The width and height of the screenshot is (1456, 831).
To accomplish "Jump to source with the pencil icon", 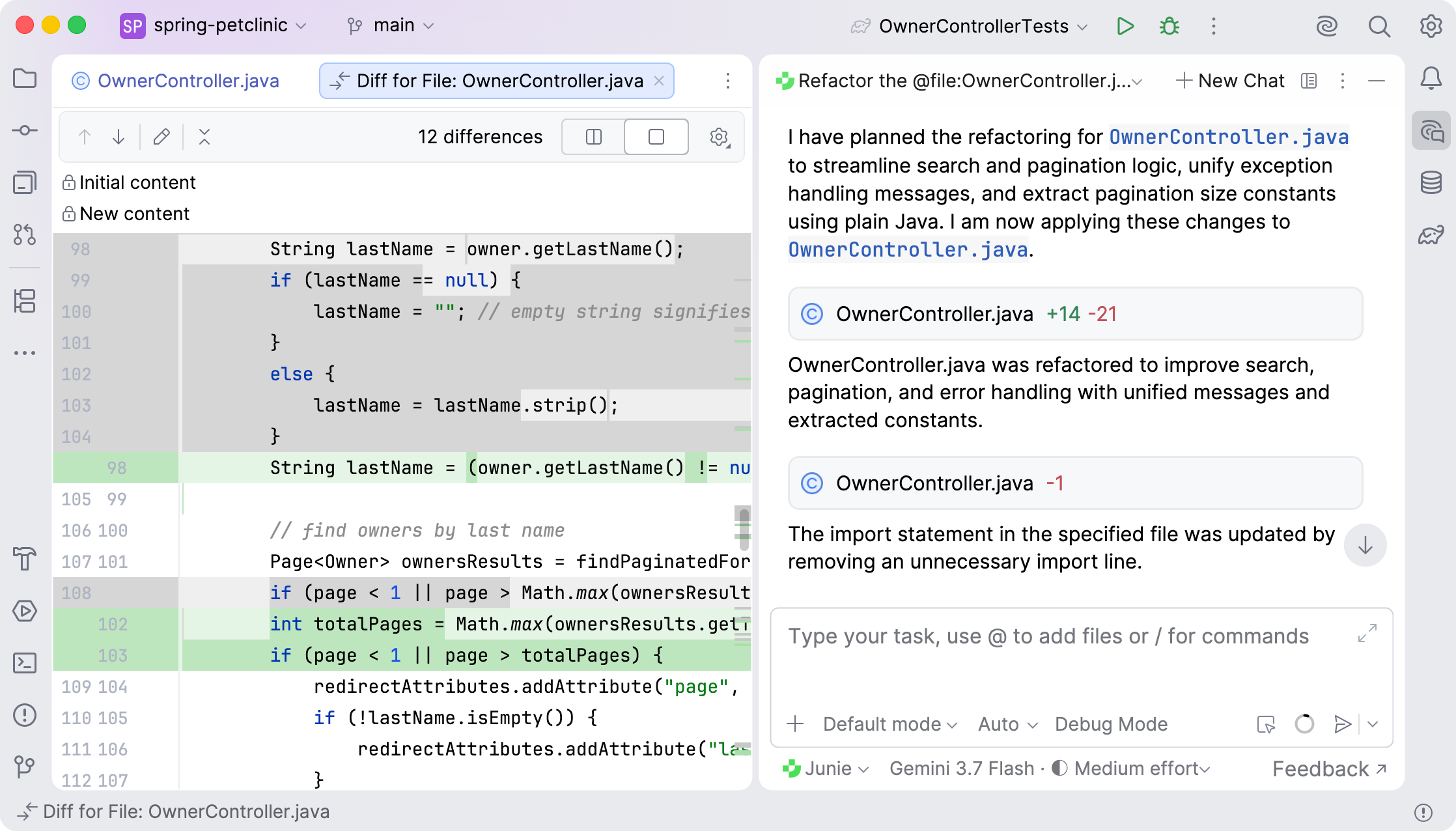I will pyautogui.click(x=161, y=137).
